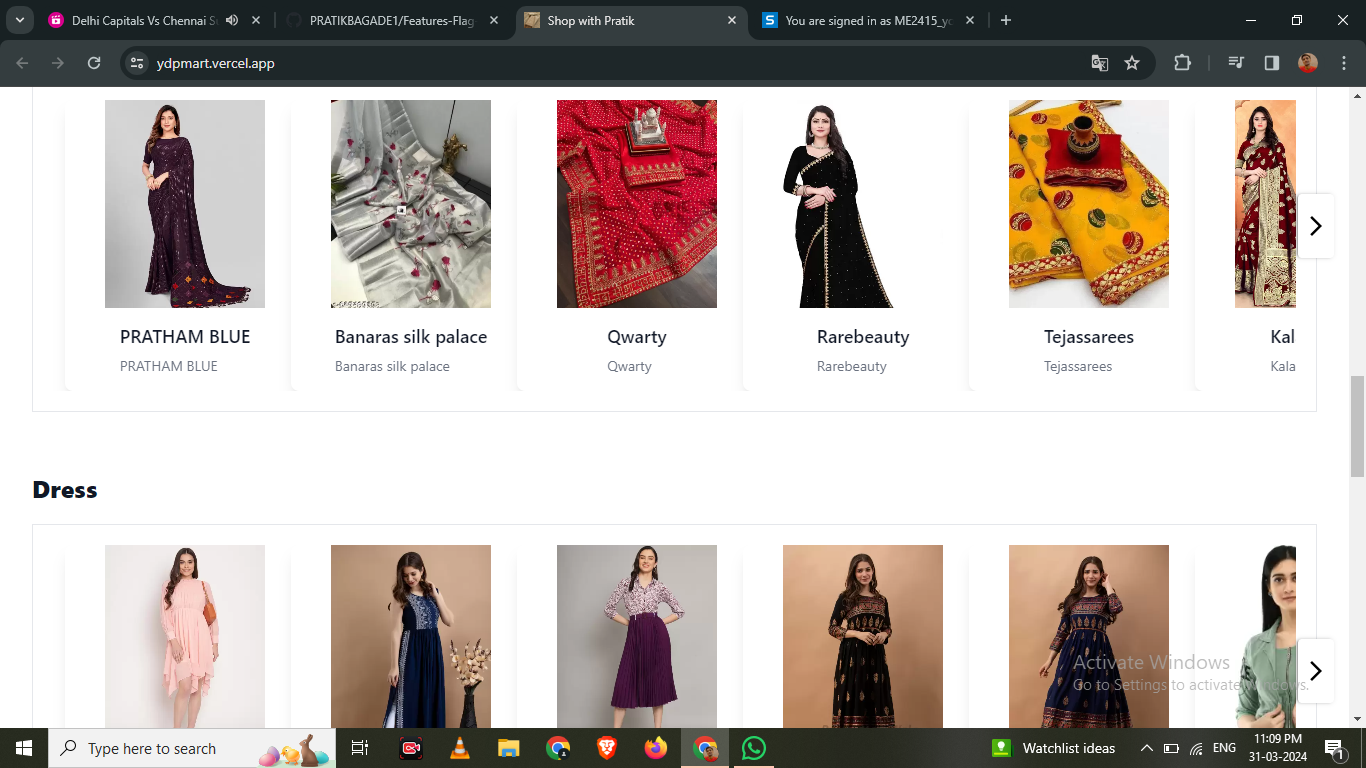Open WhatsApp from the taskbar
Screen dimensions: 1366x768
[x=753, y=748]
